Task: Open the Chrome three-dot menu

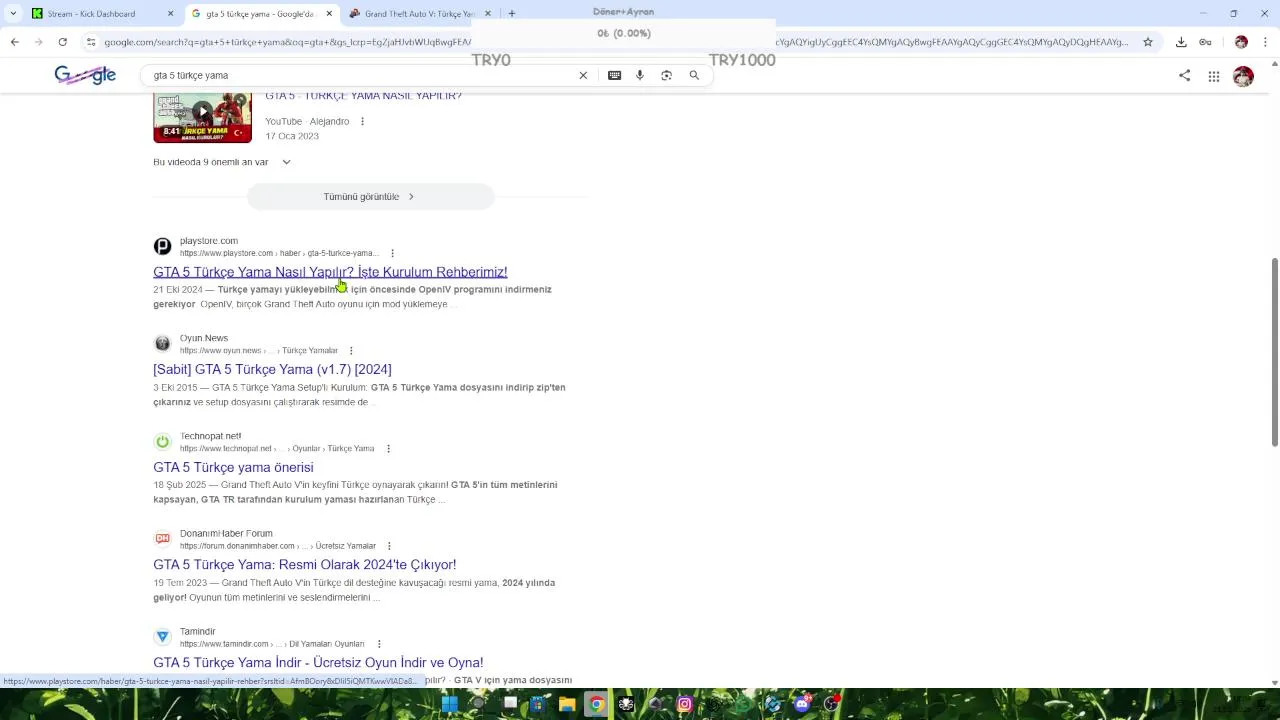Action: (x=1264, y=42)
